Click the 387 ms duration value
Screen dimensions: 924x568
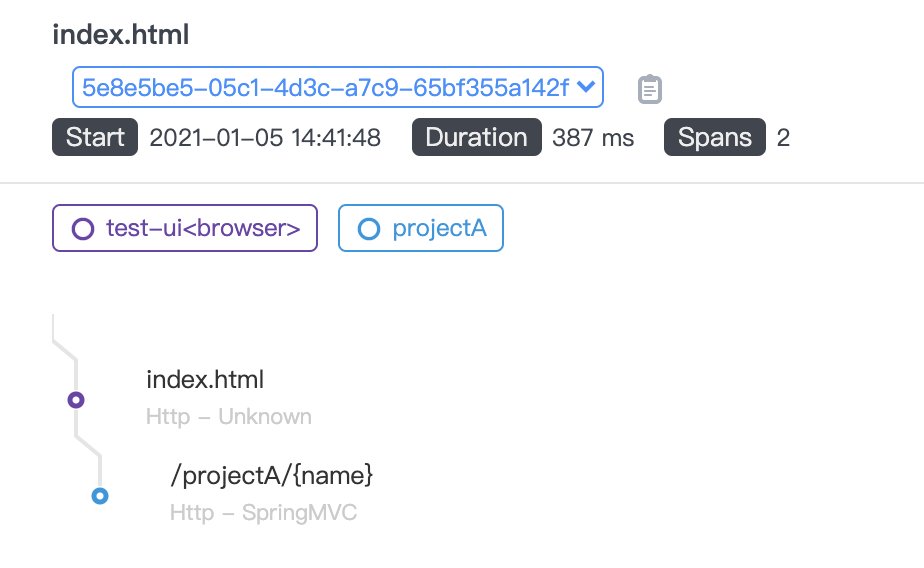[593, 138]
